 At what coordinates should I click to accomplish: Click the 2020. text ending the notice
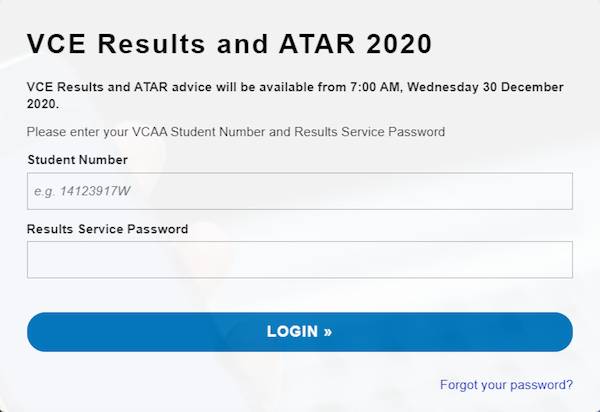coord(43,104)
